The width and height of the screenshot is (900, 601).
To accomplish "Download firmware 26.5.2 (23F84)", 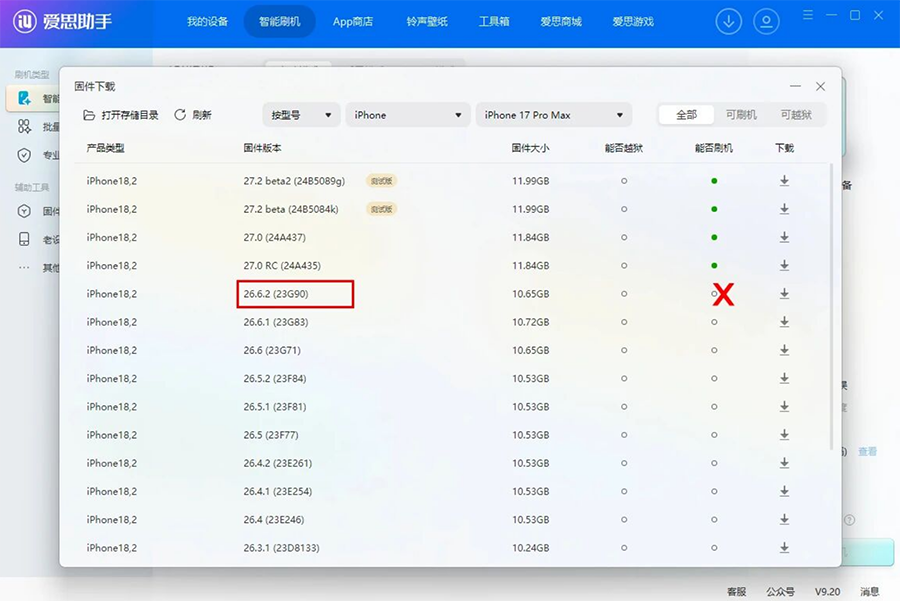I will 784,378.
